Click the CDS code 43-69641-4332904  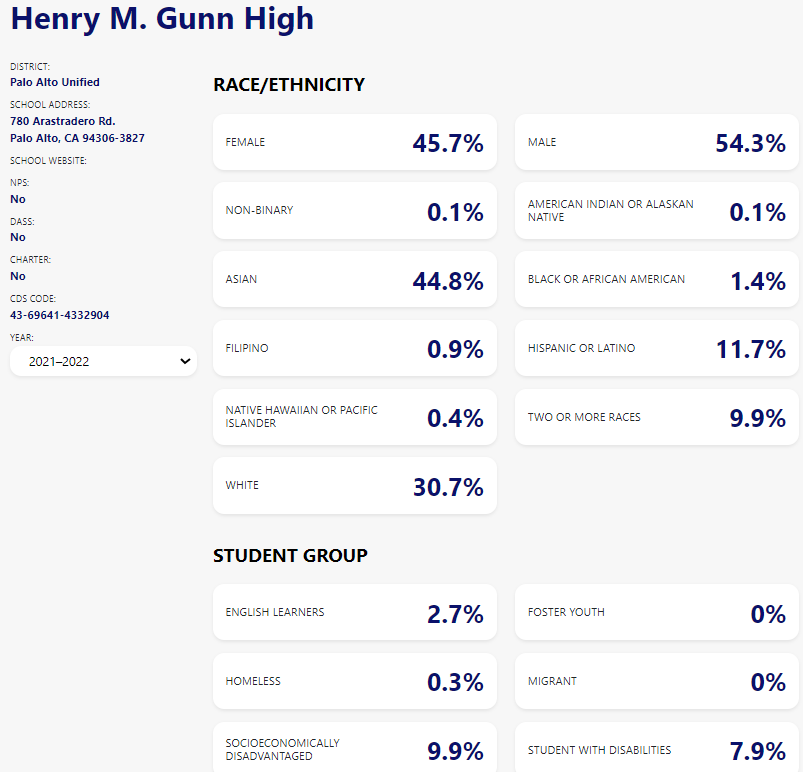(x=60, y=315)
